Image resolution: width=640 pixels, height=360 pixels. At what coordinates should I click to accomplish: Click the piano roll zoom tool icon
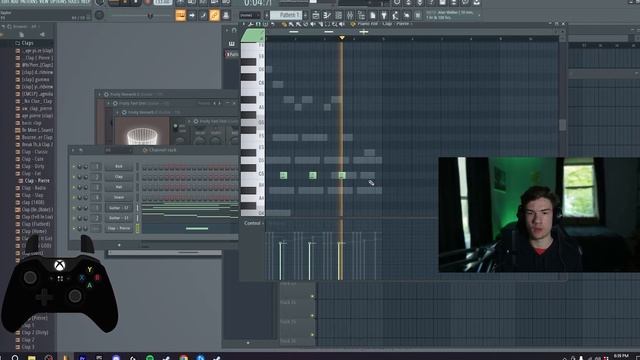click(334, 24)
